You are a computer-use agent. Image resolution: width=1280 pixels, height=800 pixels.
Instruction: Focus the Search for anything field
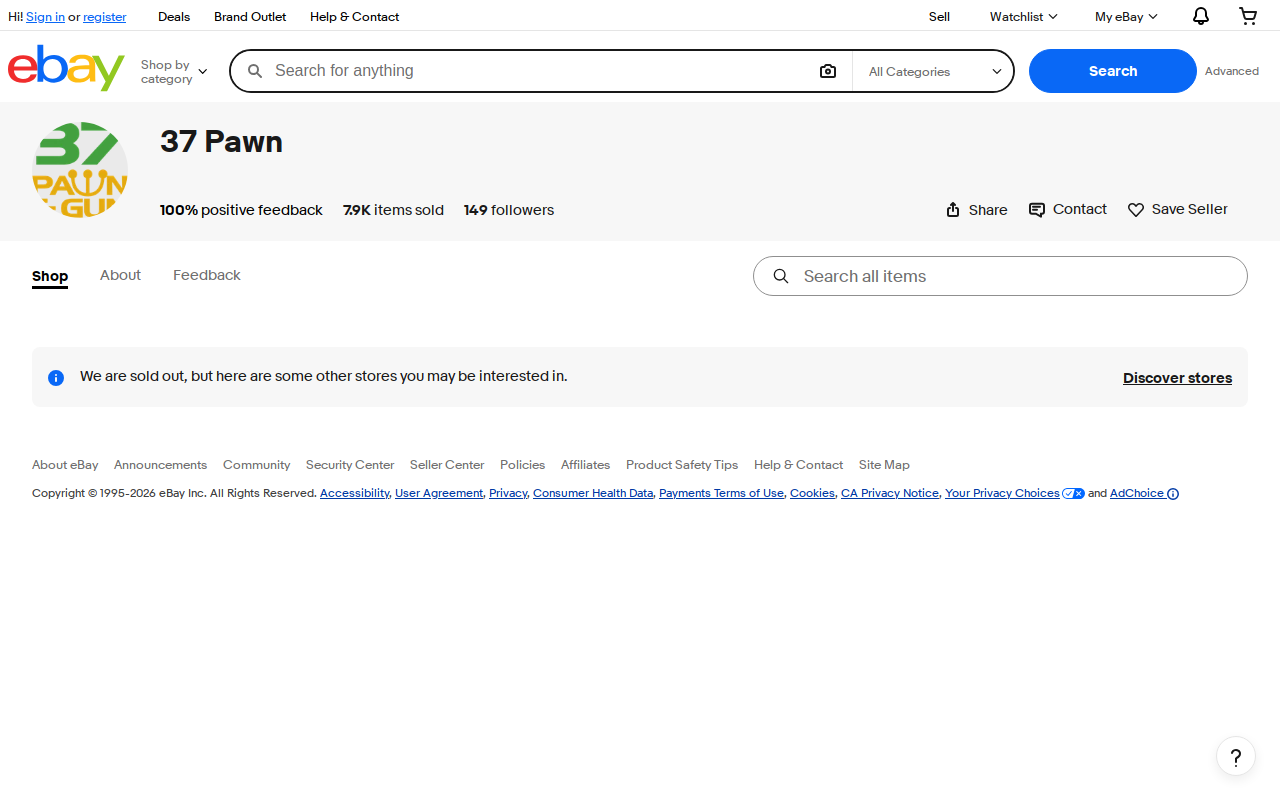pyautogui.click(x=540, y=71)
